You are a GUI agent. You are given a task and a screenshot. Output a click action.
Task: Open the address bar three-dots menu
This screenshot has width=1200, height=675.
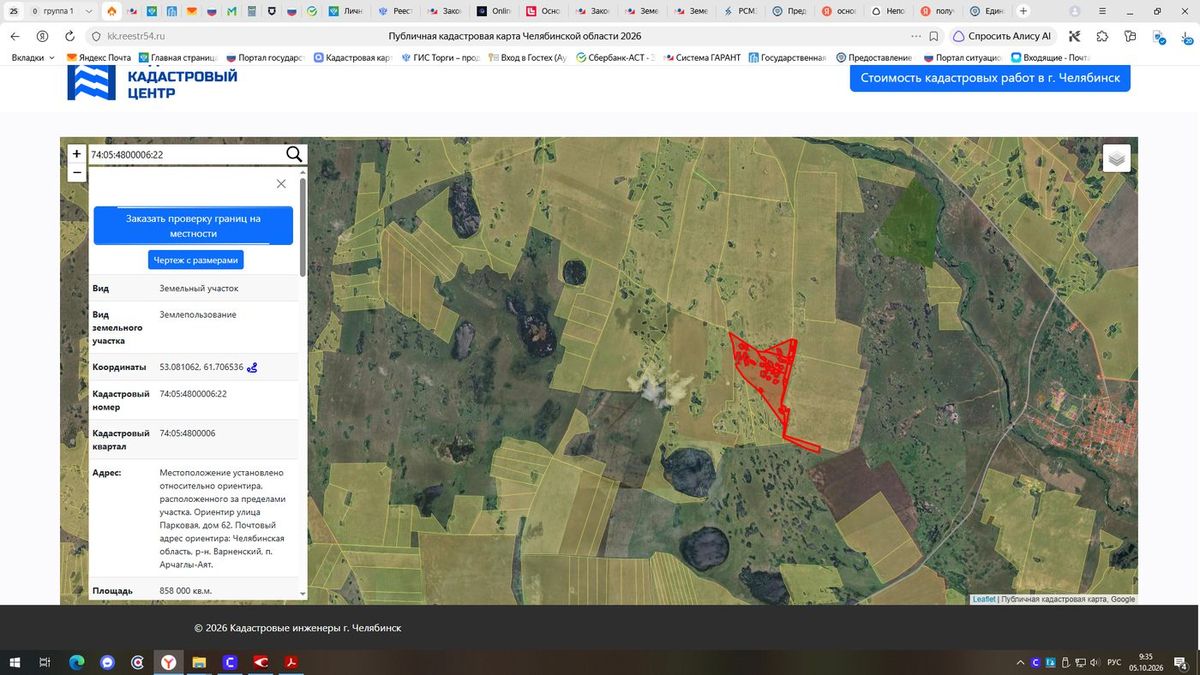click(916, 36)
